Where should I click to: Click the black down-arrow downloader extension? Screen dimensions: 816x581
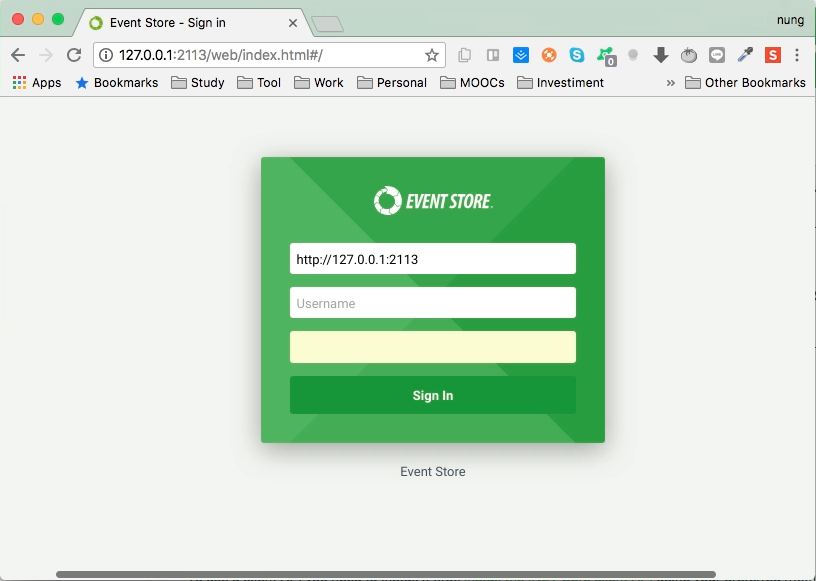coord(660,55)
